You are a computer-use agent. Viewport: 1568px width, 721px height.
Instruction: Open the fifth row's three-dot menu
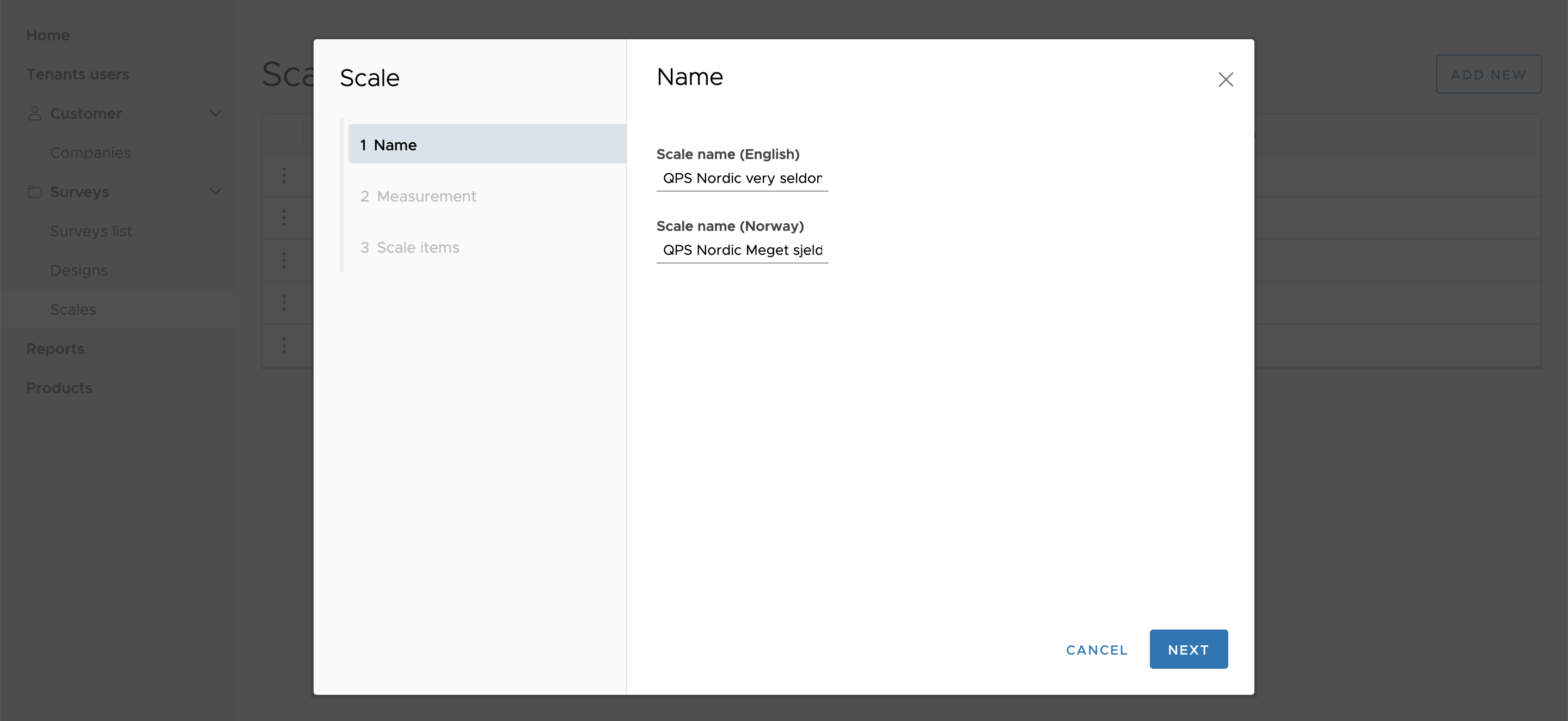pyautogui.click(x=284, y=345)
